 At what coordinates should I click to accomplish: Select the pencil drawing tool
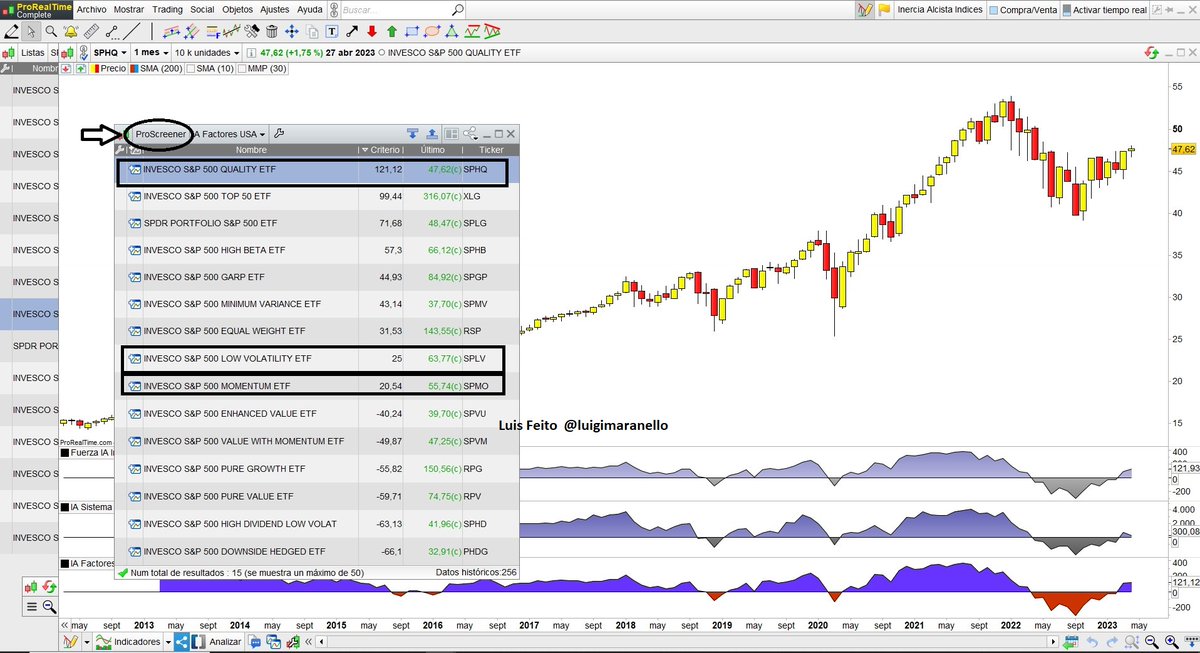coord(11,32)
